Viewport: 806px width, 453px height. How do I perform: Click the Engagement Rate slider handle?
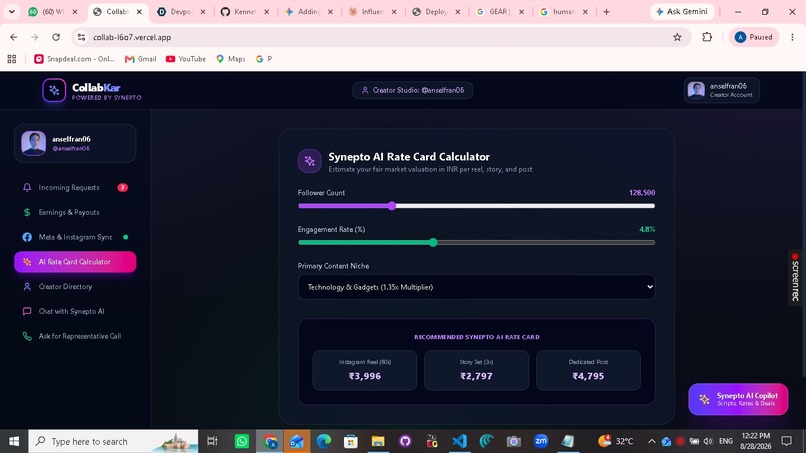[433, 242]
